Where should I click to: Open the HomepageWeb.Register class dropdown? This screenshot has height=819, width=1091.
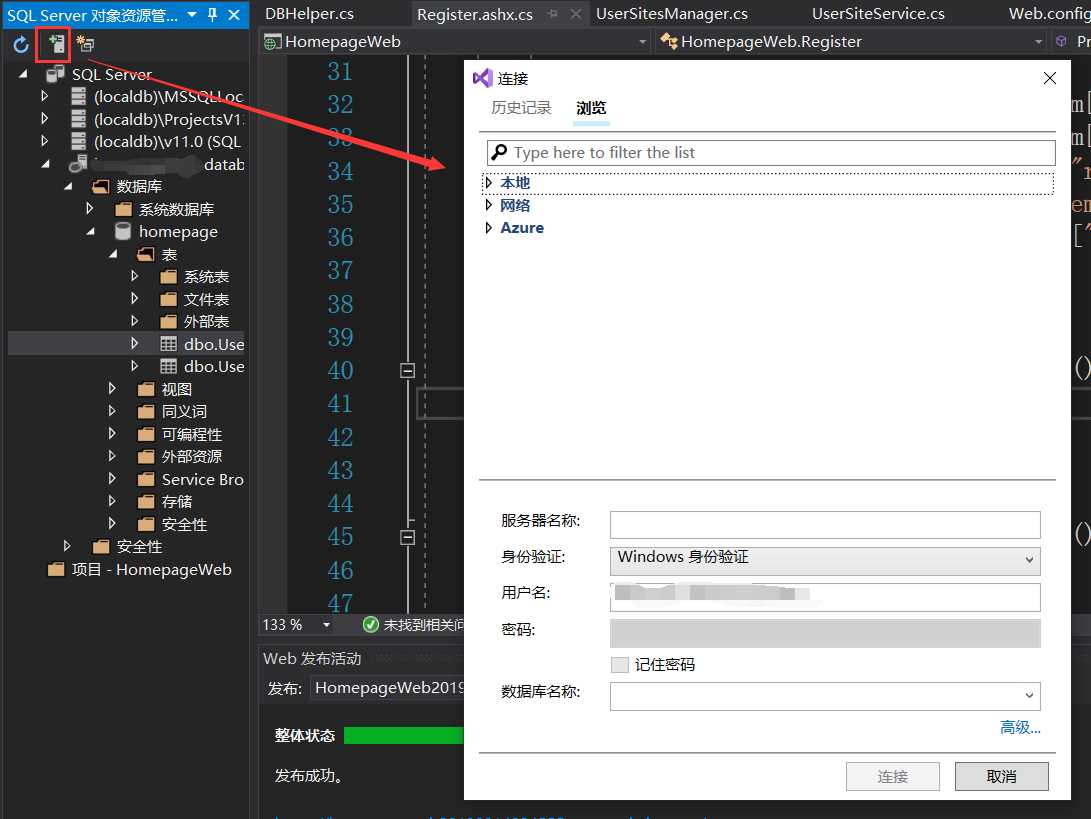[1038, 42]
